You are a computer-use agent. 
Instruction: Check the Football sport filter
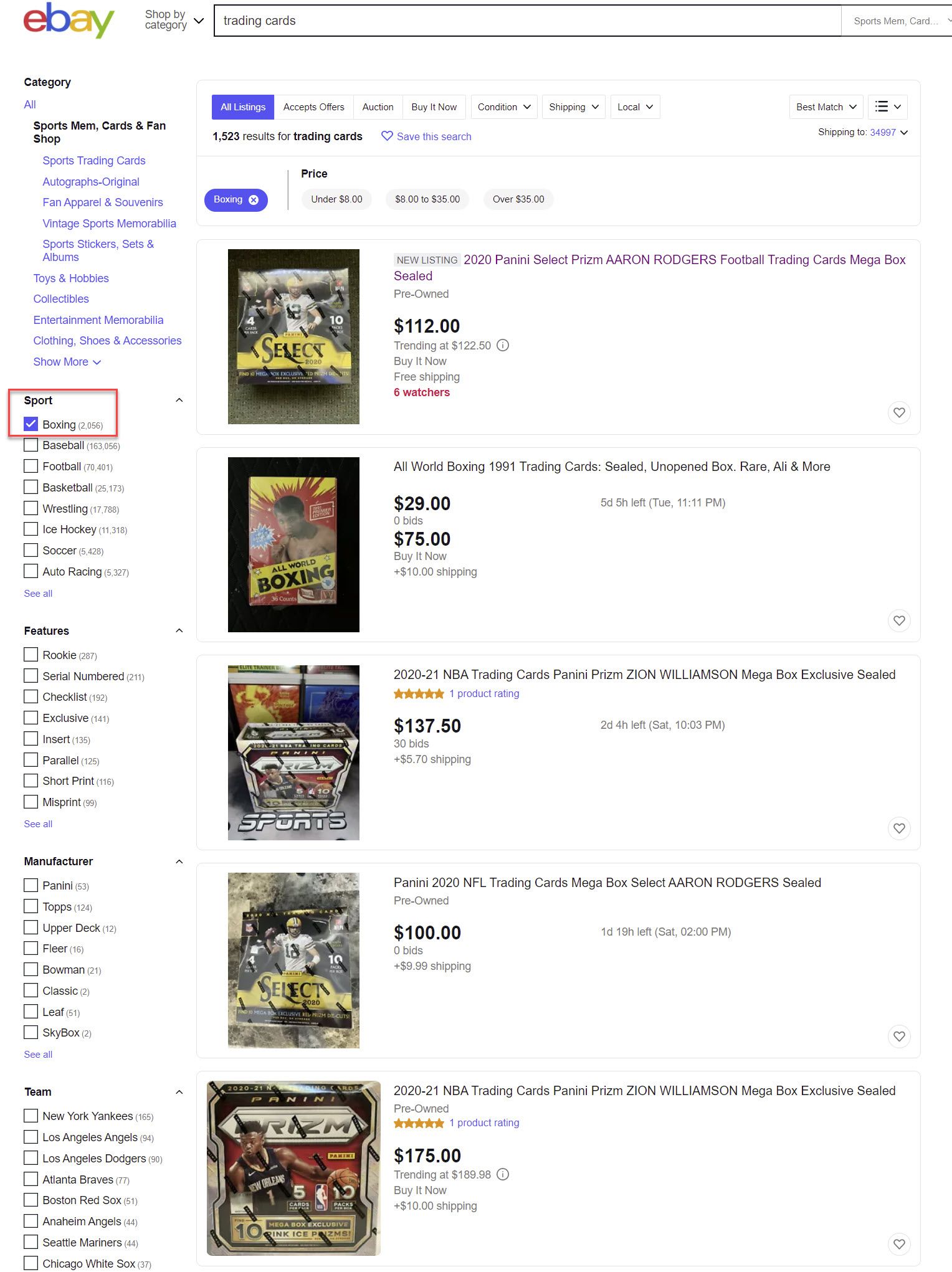click(31, 466)
